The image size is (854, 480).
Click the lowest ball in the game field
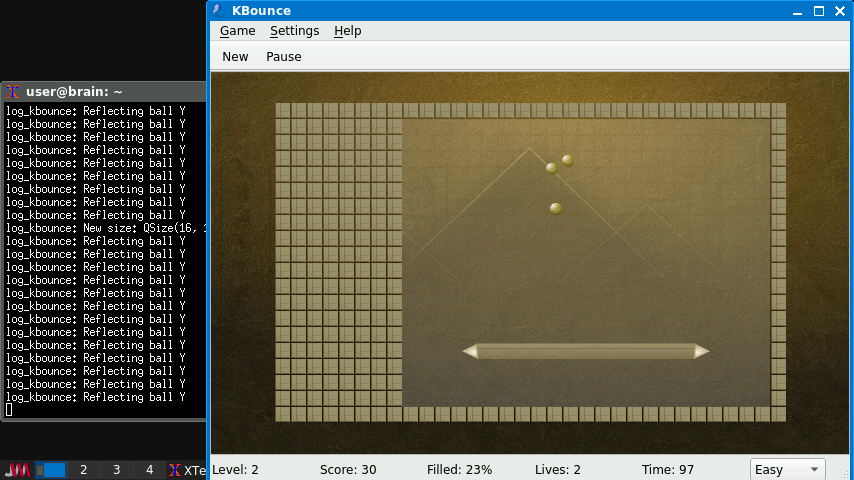click(x=556, y=208)
